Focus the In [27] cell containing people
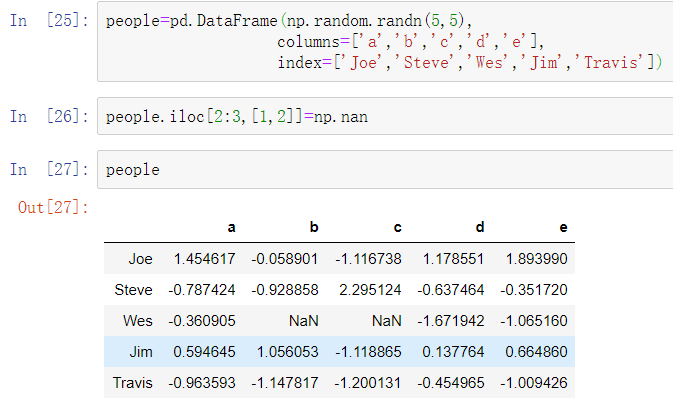The image size is (673, 400). tap(385, 170)
